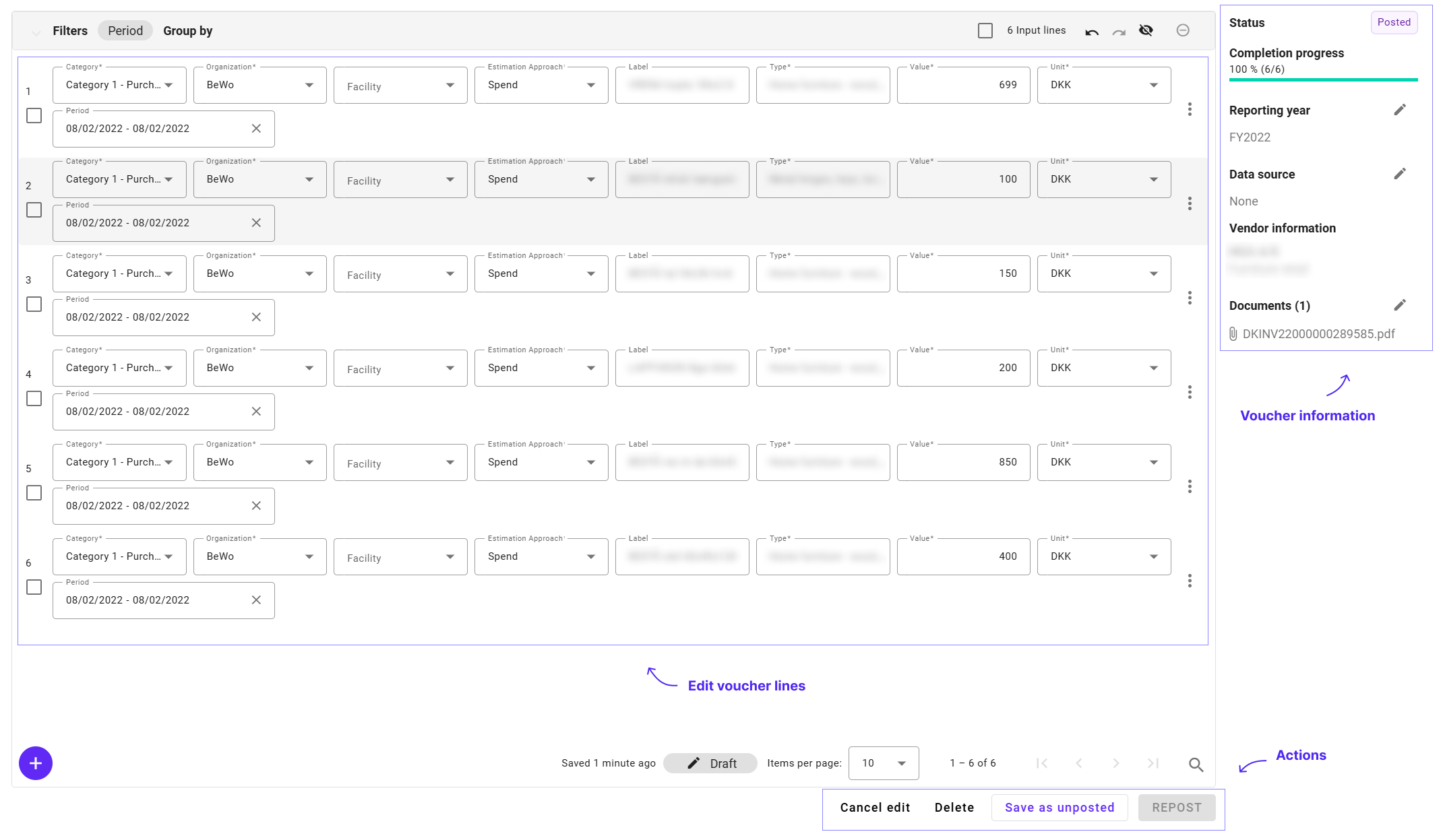Click the redo arrow icon
This screenshot has height=840, width=1443.
1119,32
